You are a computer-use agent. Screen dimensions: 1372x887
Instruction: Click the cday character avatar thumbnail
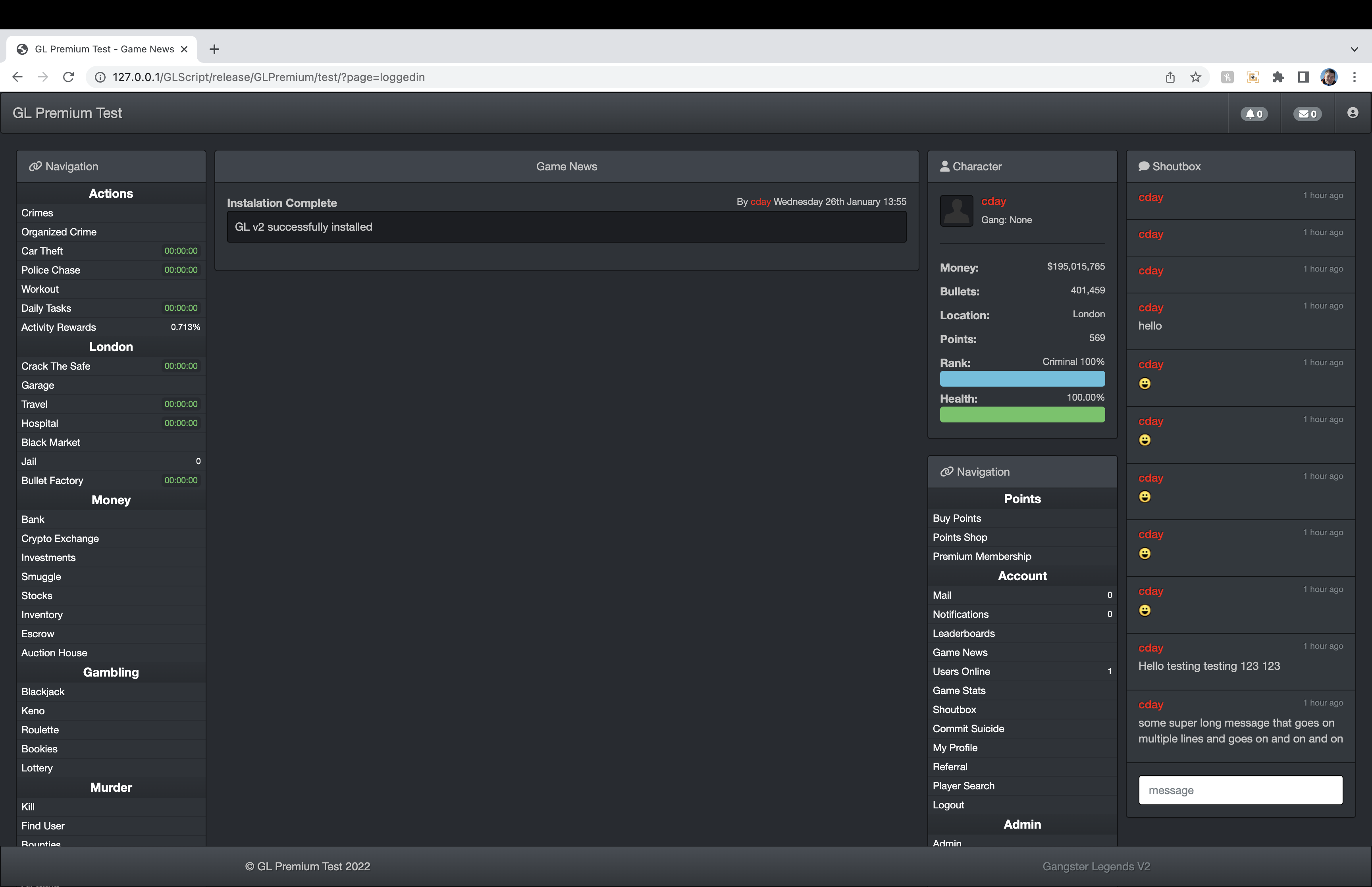[956, 210]
